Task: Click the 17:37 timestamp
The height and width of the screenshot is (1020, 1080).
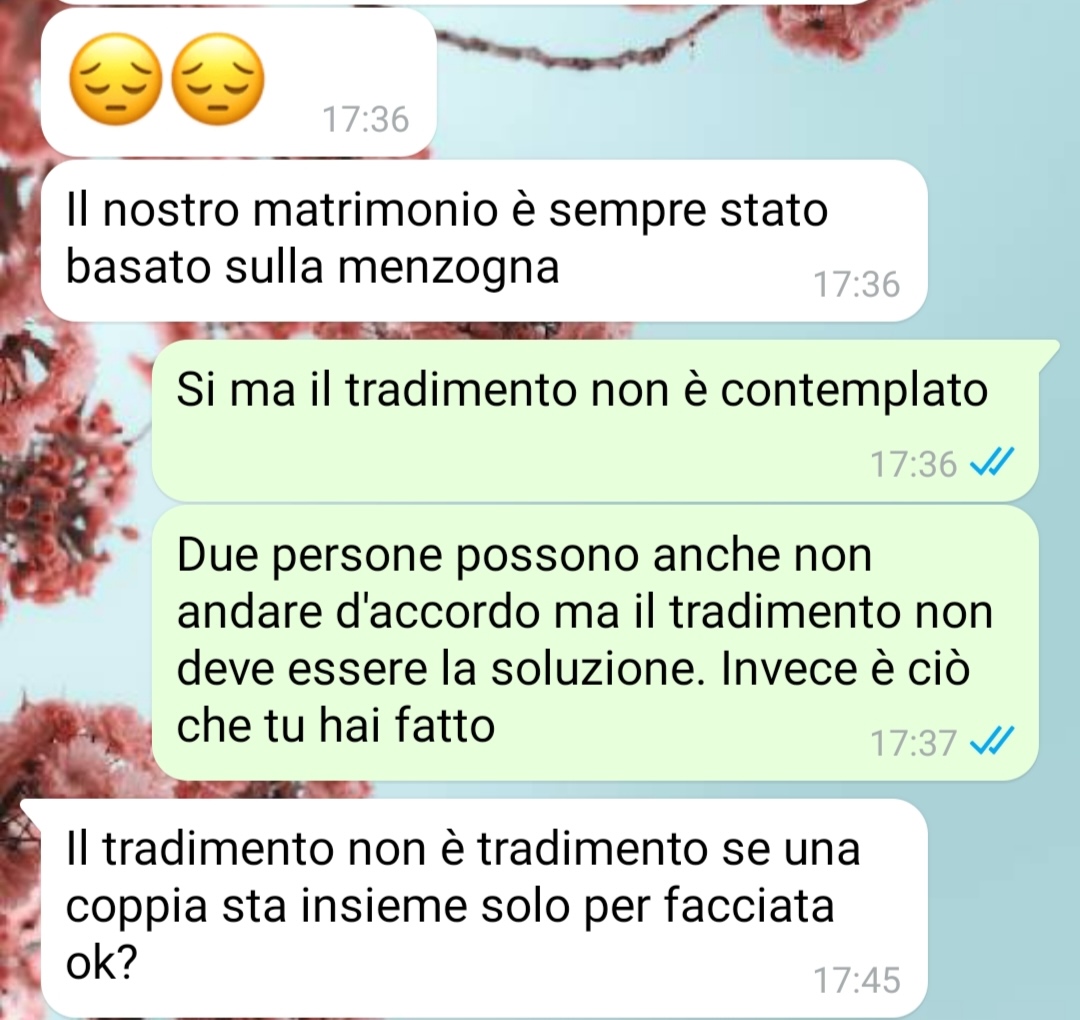Action: 914,743
